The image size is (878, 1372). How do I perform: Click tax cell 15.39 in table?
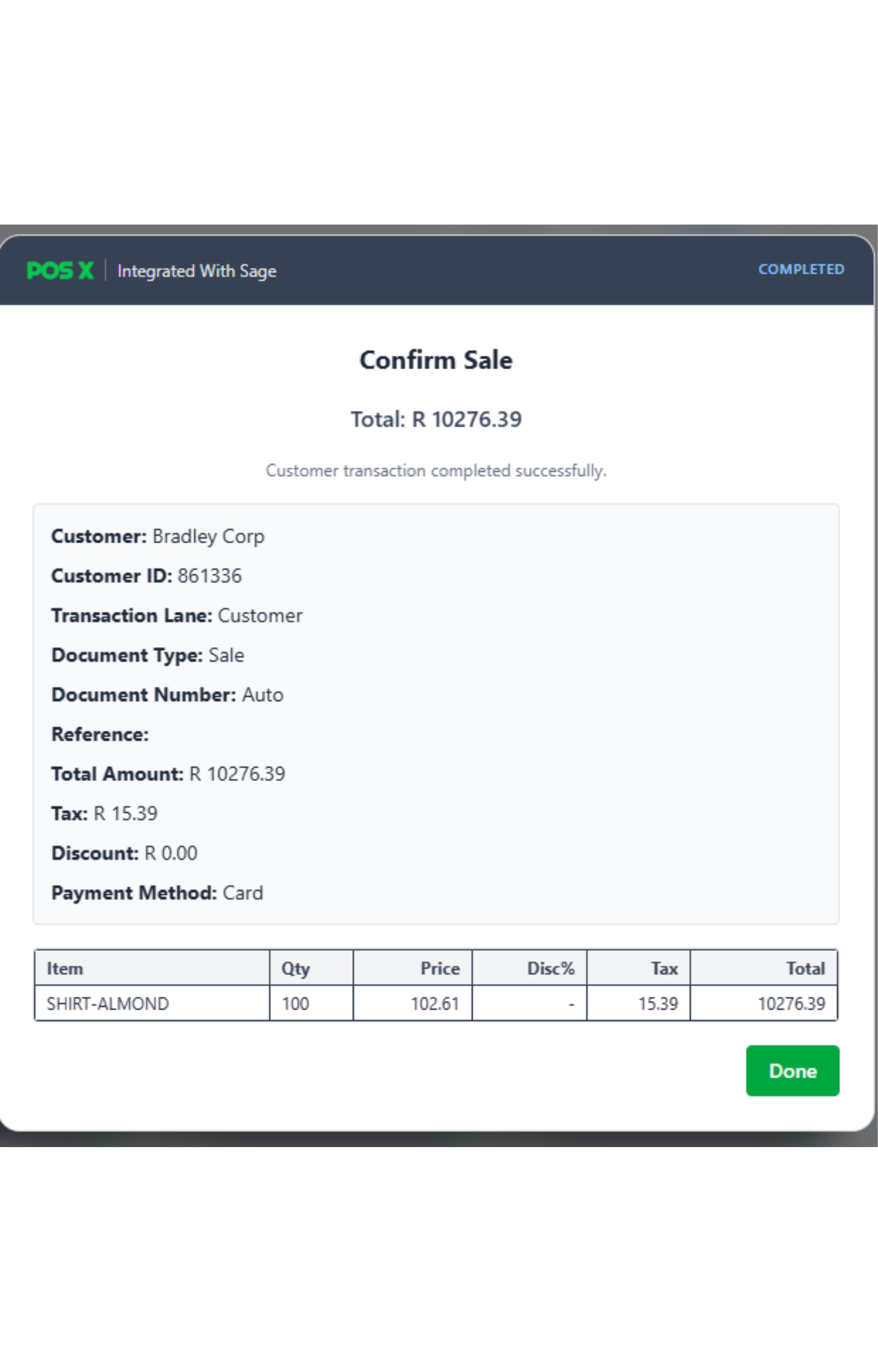pyautogui.click(x=638, y=1003)
